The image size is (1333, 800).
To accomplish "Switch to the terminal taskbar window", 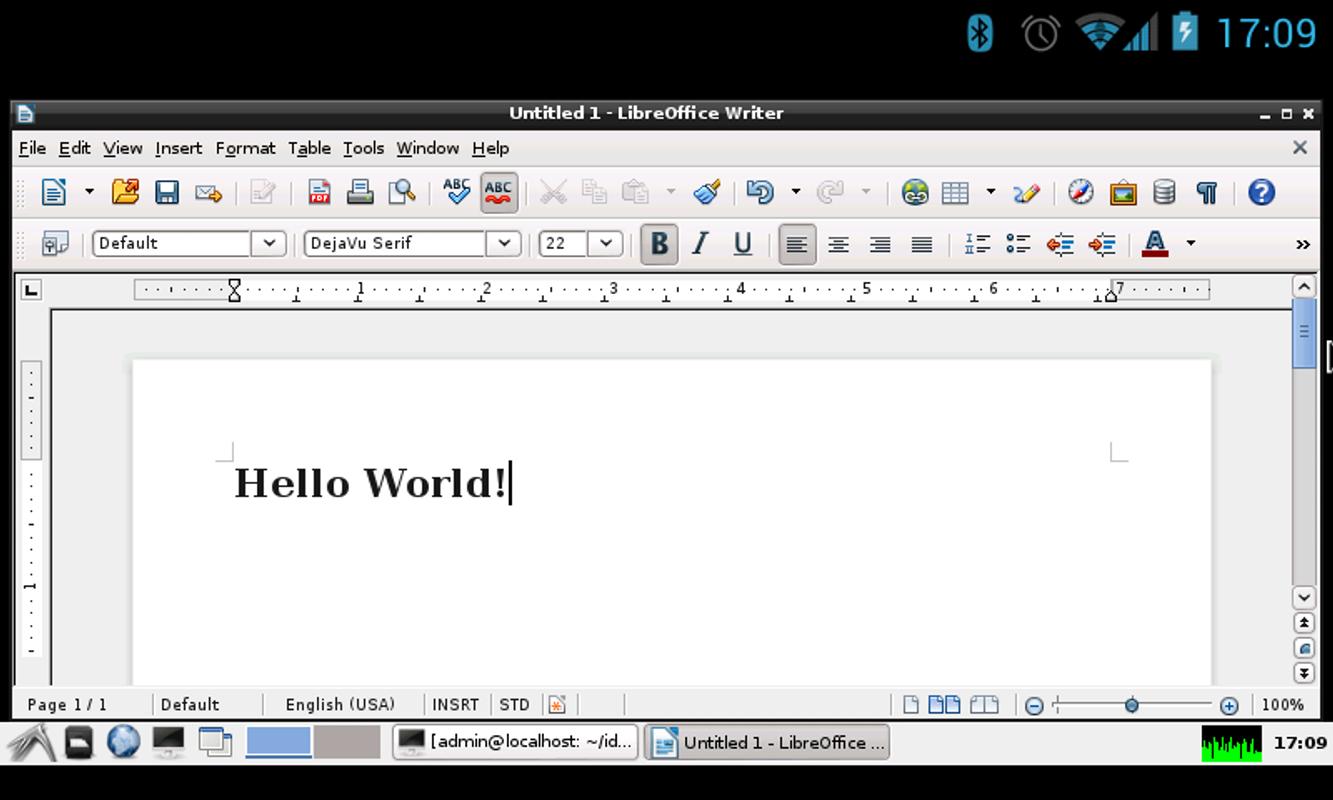I will 515,742.
